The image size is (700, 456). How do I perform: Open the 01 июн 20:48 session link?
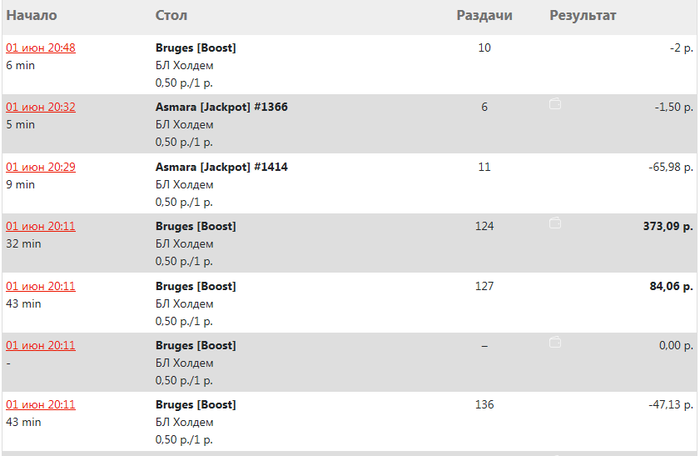(x=41, y=48)
